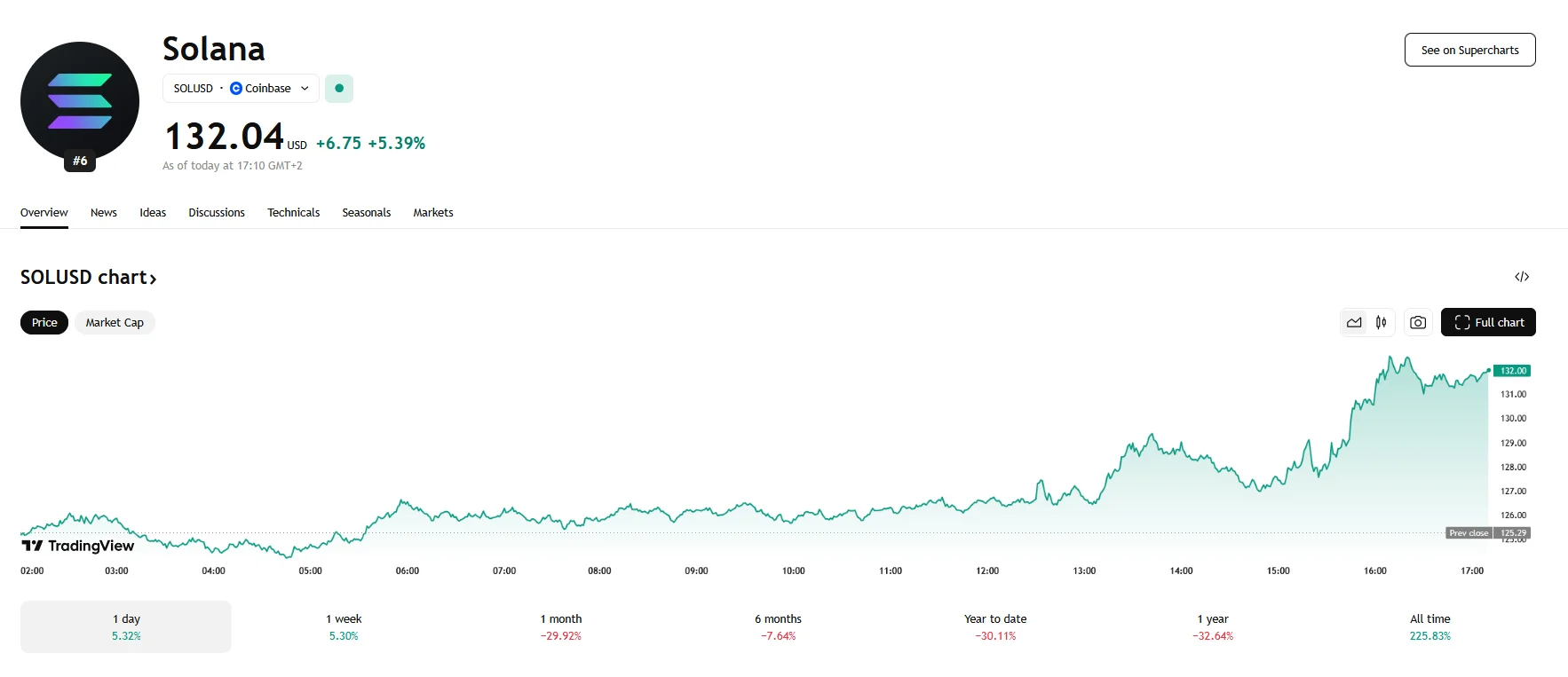Open the Full chart button

pyautogui.click(x=1488, y=322)
